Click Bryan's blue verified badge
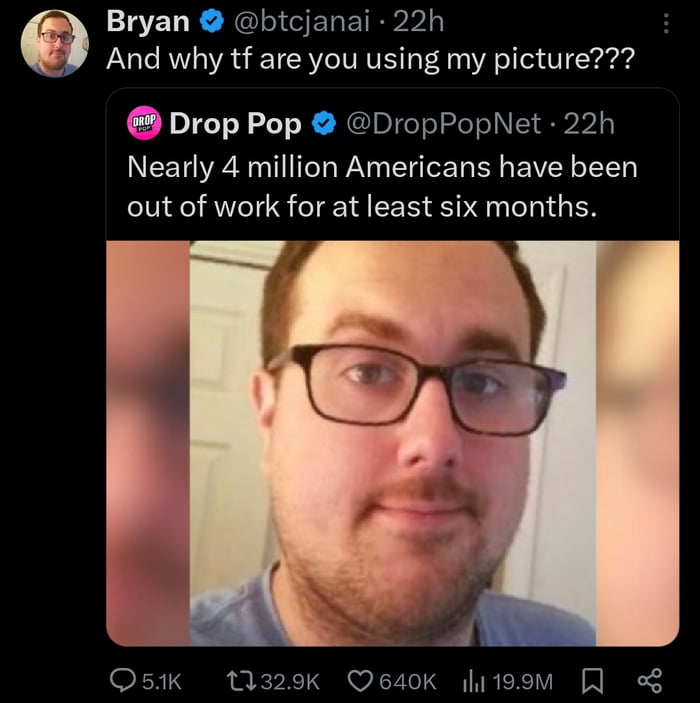Screen dimensions: 700x703 click(x=211, y=21)
